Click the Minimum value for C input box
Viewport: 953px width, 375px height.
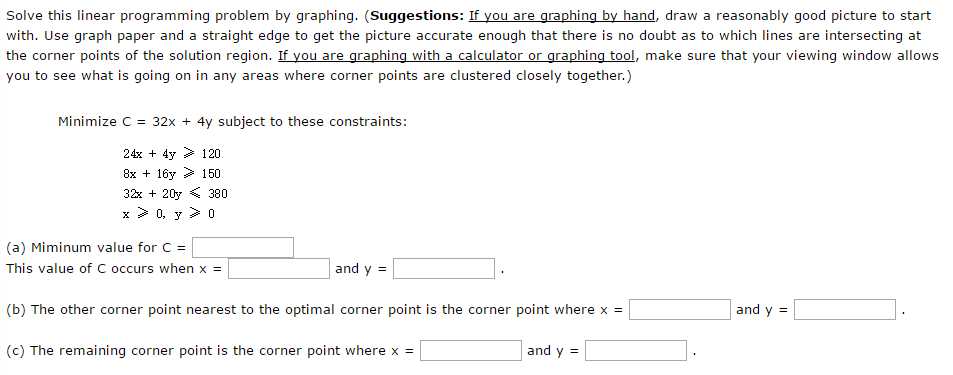243,247
